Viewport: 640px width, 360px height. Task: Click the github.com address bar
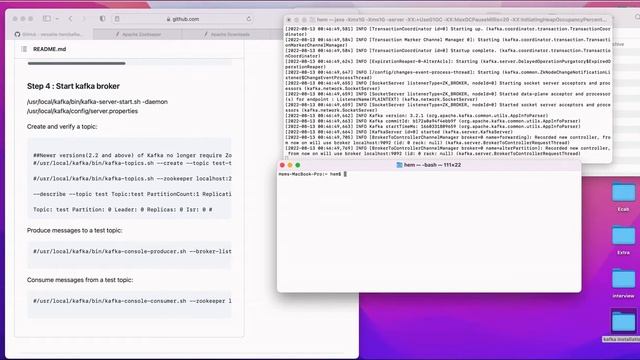[x=183, y=19]
